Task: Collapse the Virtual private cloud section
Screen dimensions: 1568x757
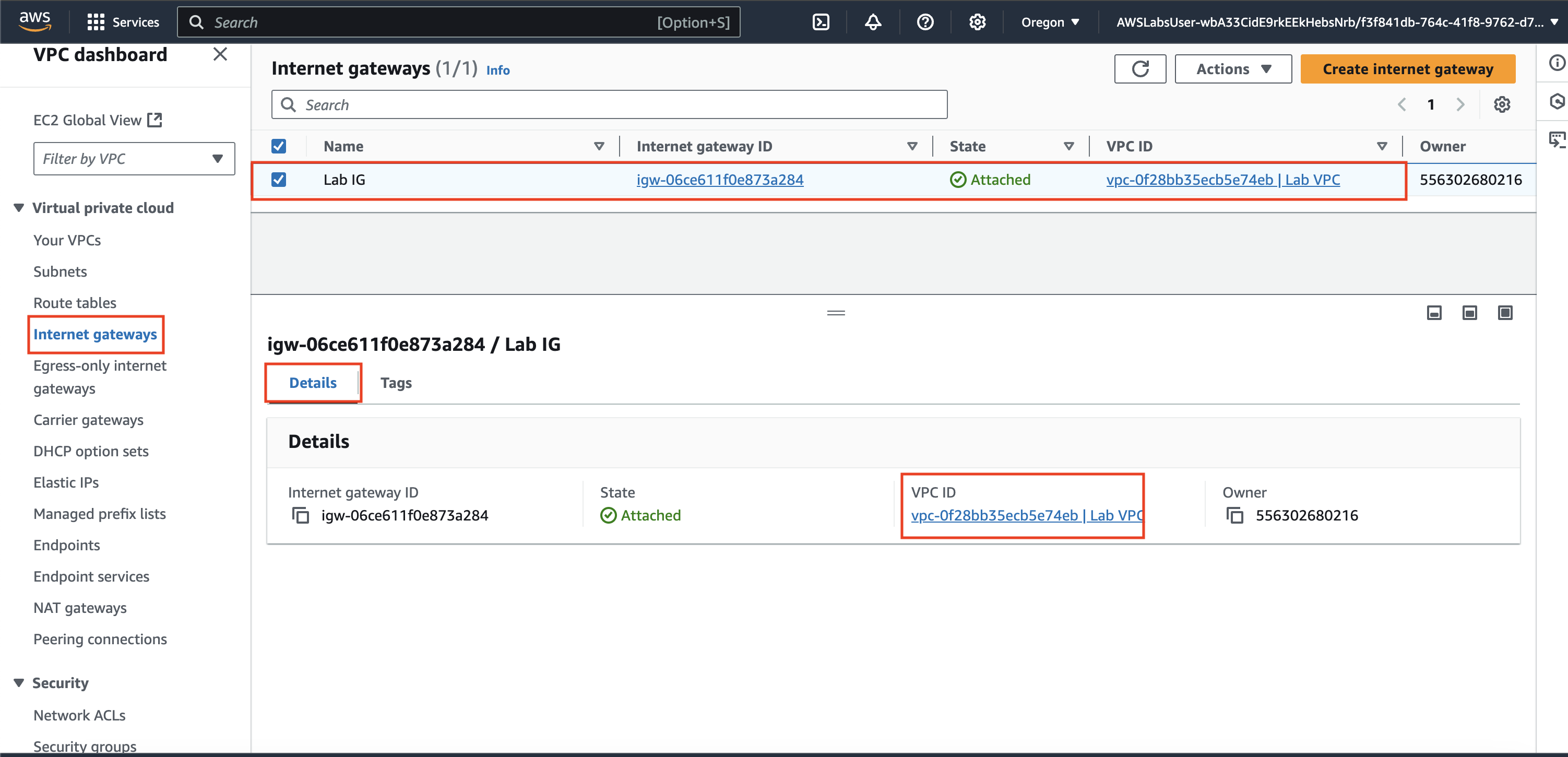Action: [x=19, y=208]
